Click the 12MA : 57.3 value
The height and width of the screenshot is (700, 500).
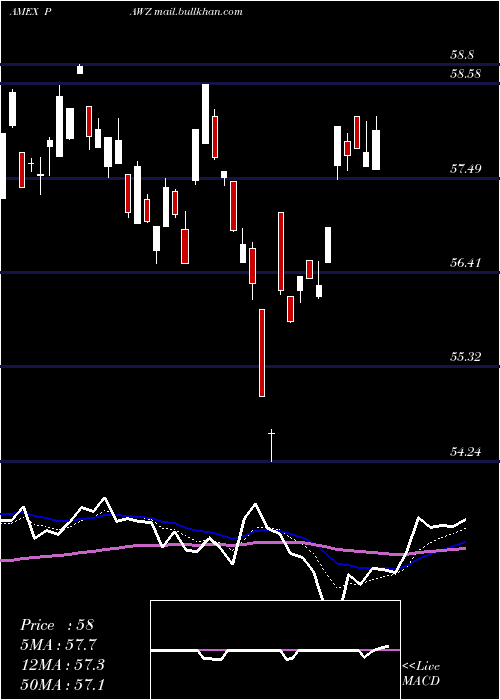pyautogui.click(x=62, y=665)
